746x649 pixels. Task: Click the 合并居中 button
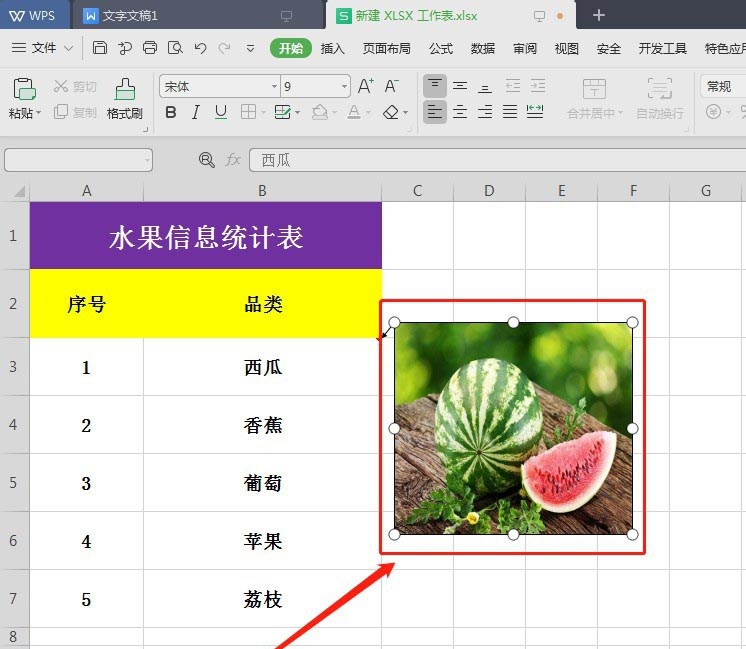point(595,99)
